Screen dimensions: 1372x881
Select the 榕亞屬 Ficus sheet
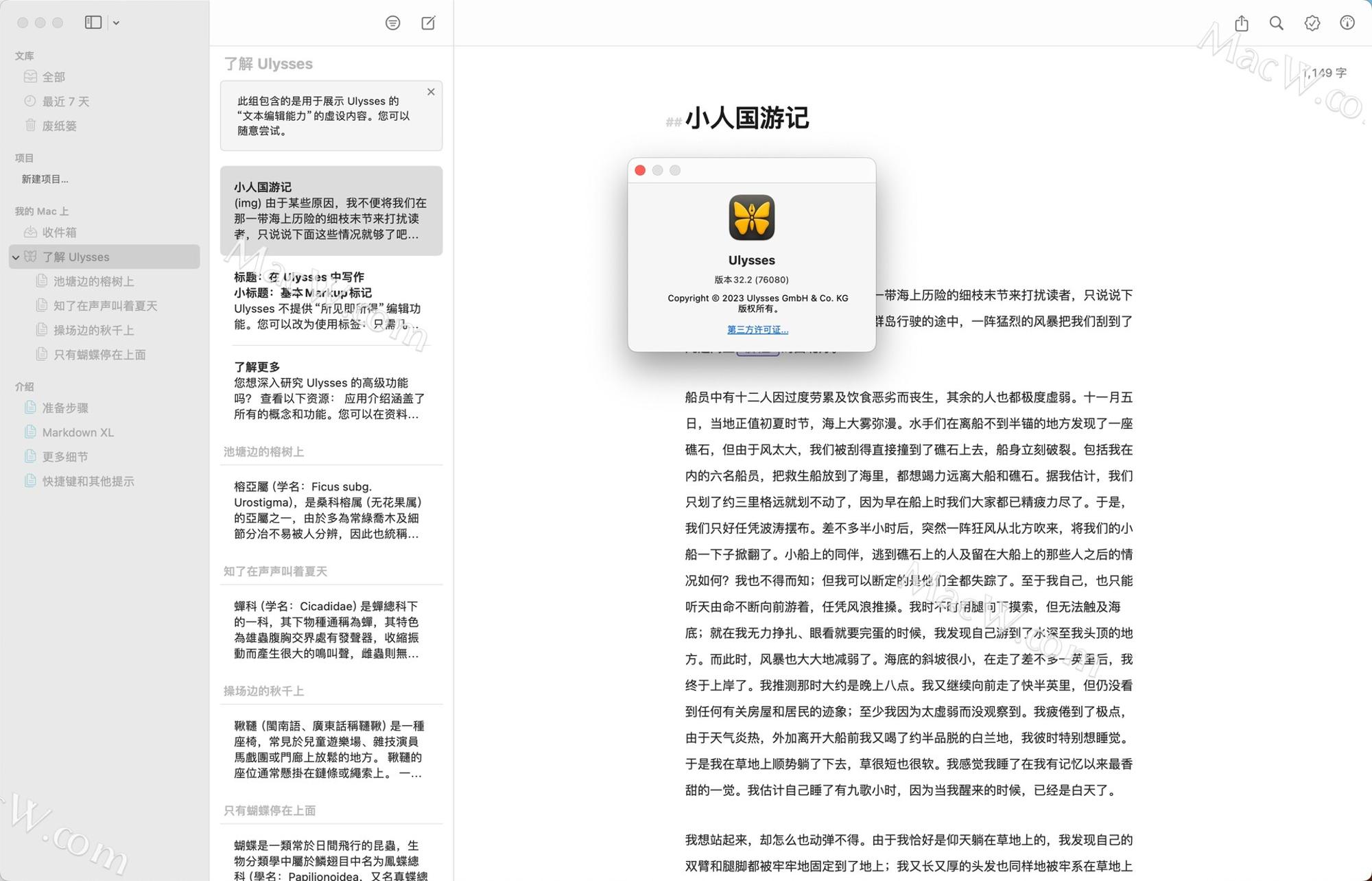(331, 510)
